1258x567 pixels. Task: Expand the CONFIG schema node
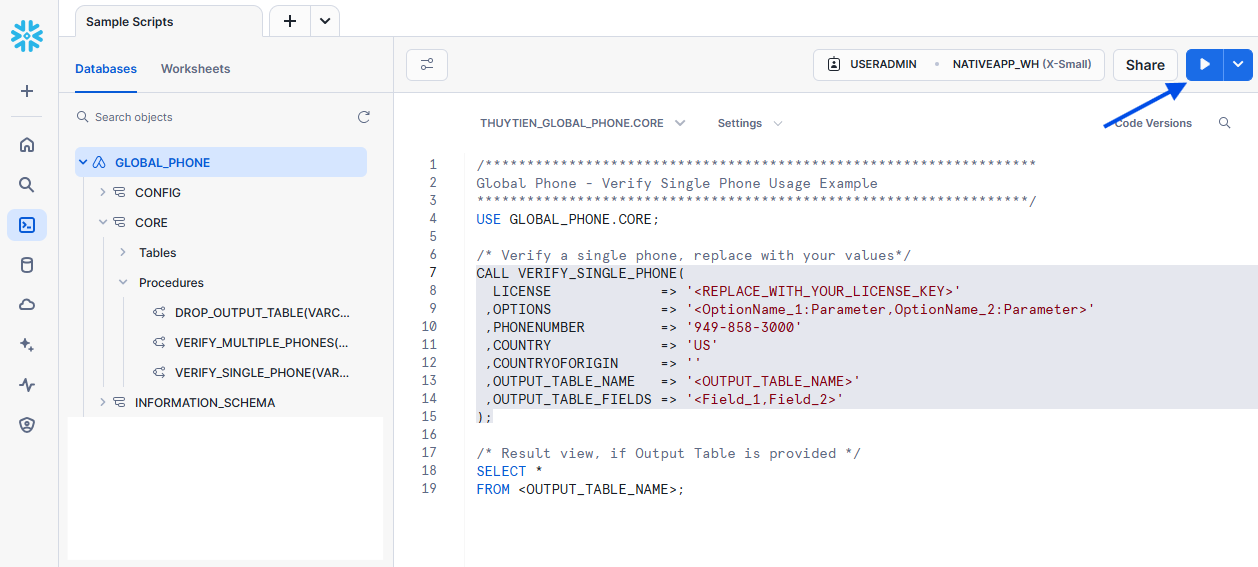pyautogui.click(x=102, y=193)
